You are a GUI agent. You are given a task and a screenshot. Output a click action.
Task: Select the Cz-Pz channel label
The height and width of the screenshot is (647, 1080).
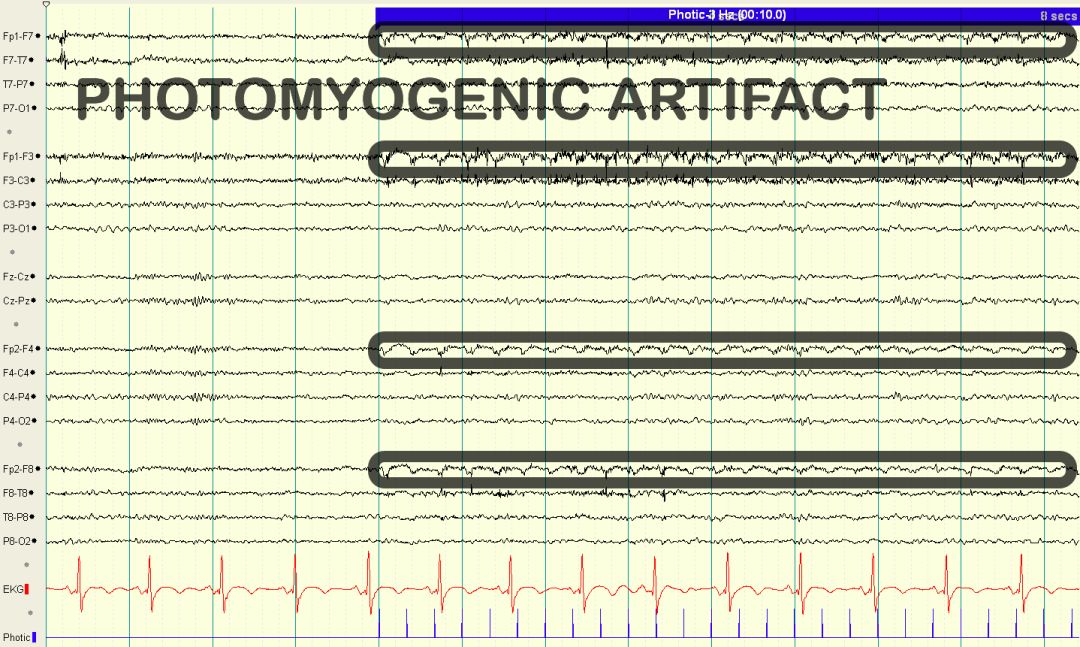click(x=16, y=301)
